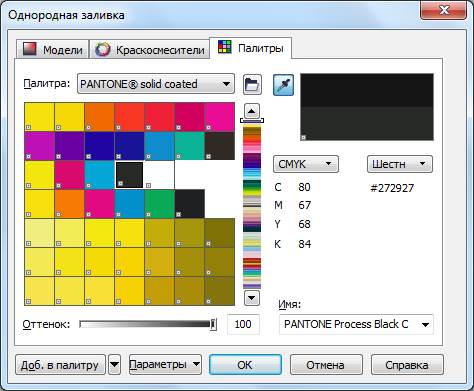Screen dimensions: 474x391
Task: Select teal green swatch in second row
Action: (x=189, y=146)
